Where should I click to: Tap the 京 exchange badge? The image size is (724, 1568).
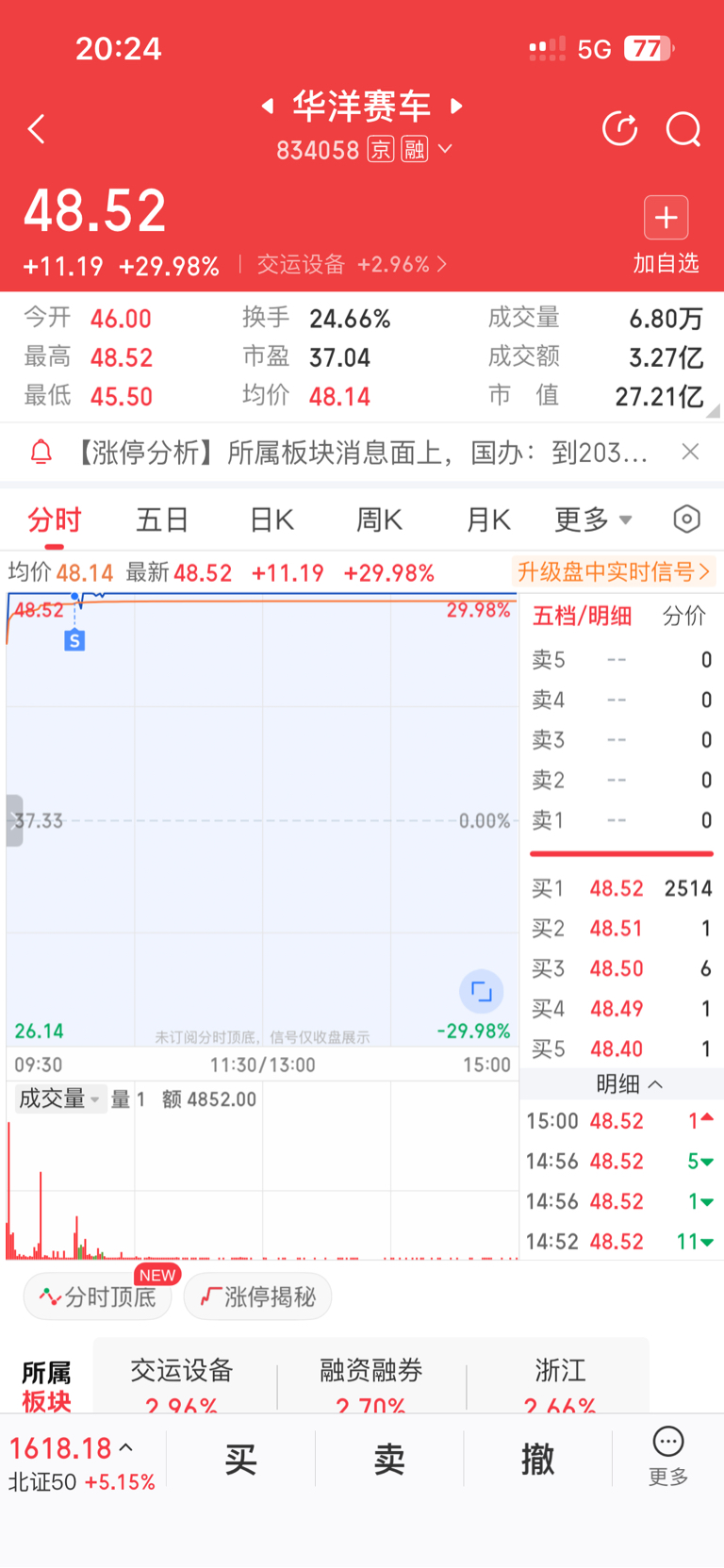(380, 149)
